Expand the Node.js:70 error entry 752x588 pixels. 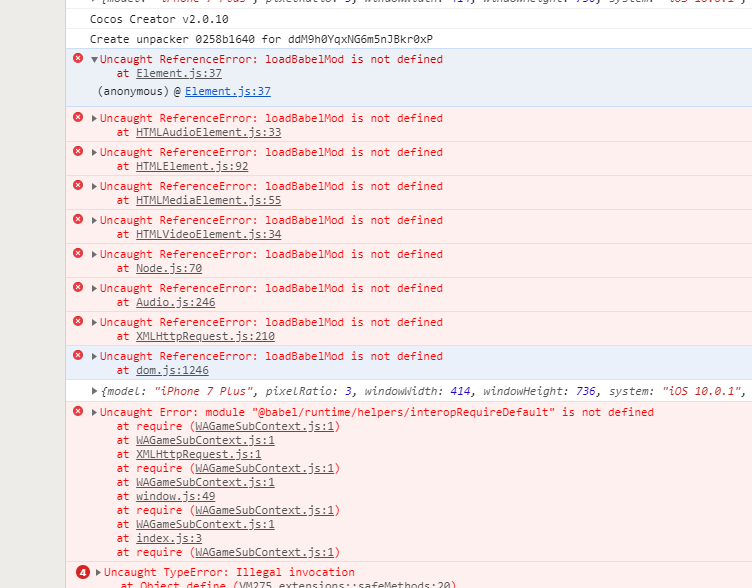pyautogui.click(x=94, y=255)
